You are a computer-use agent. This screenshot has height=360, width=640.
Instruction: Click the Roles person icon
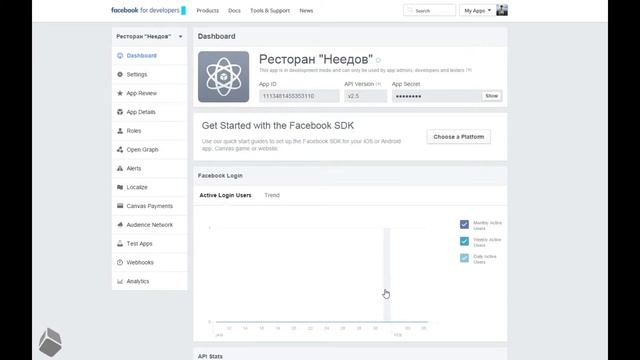coord(120,131)
